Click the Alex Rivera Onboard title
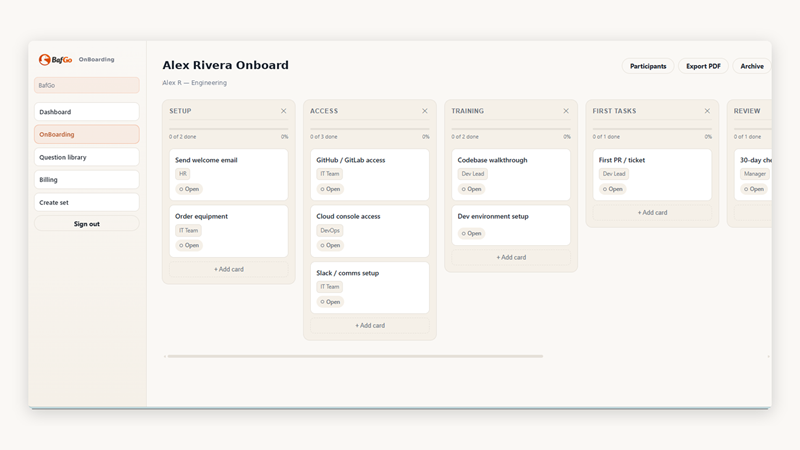 (x=226, y=65)
